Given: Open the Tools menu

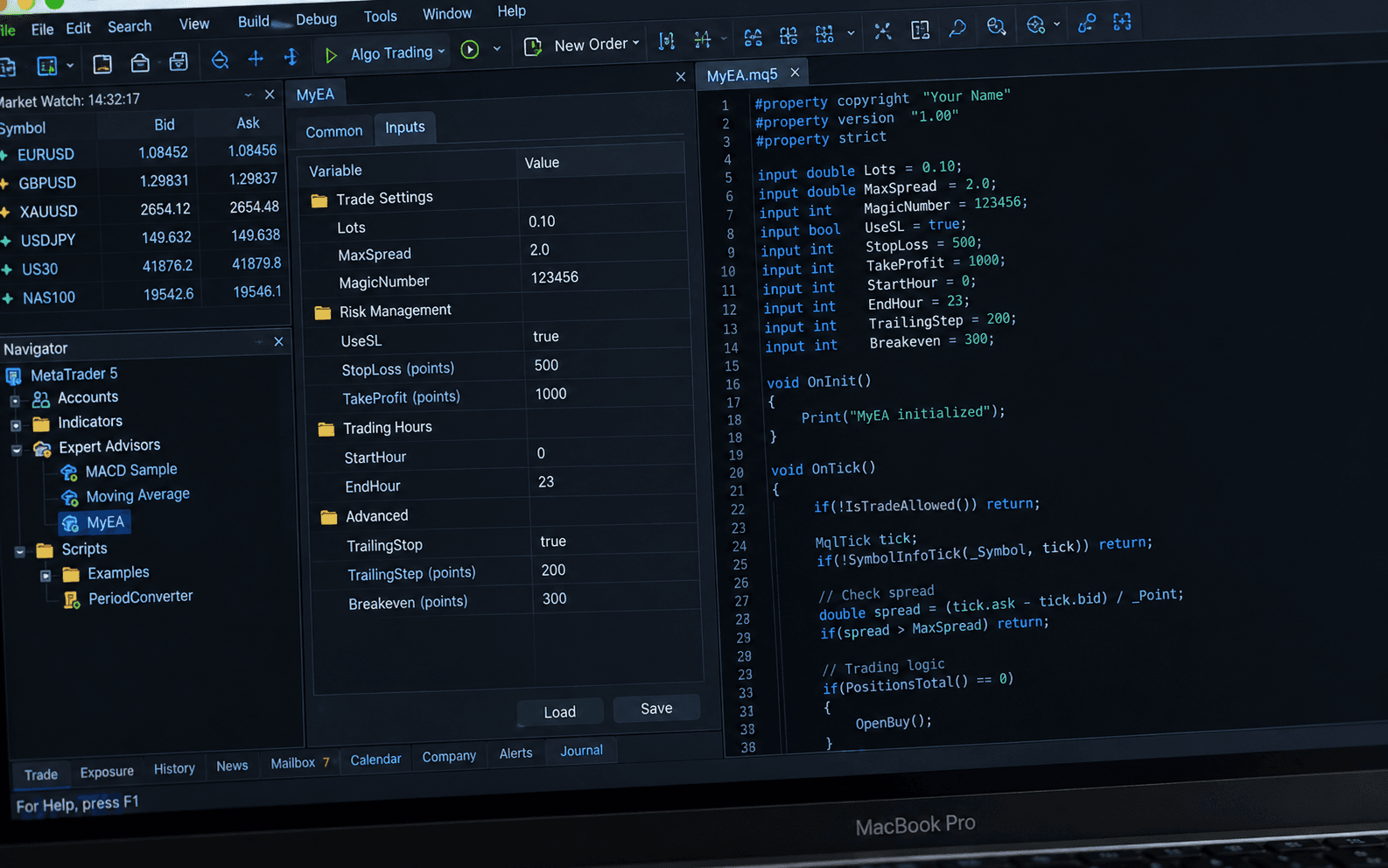Looking at the screenshot, I should 381,17.
